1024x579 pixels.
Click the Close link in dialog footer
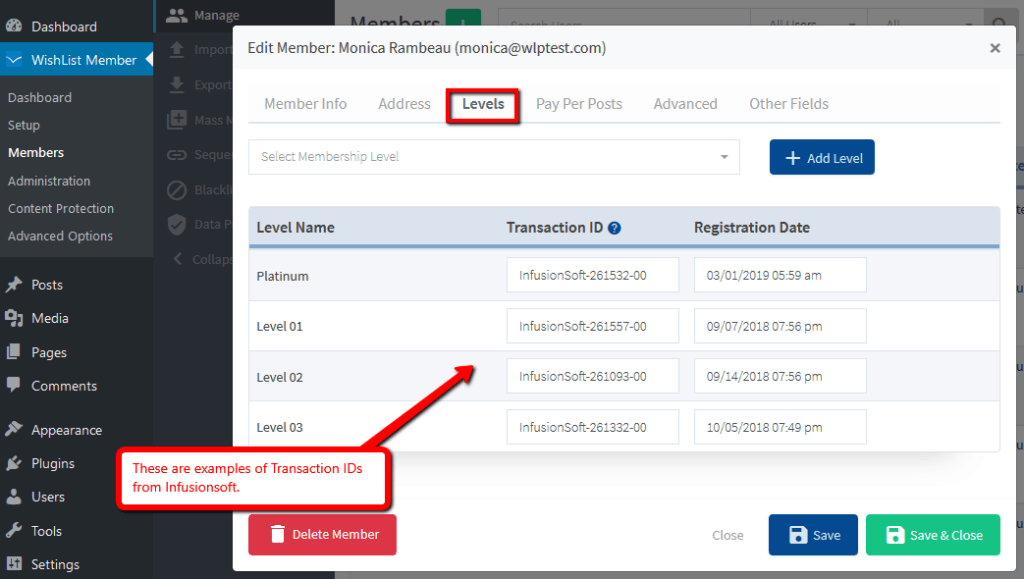pyautogui.click(x=728, y=535)
